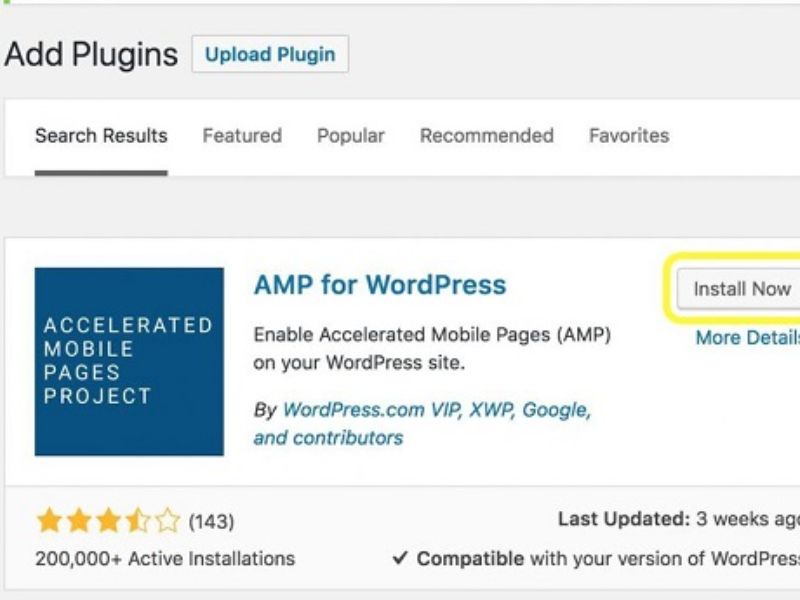Open the Google author link
800x600 pixels.
point(555,410)
